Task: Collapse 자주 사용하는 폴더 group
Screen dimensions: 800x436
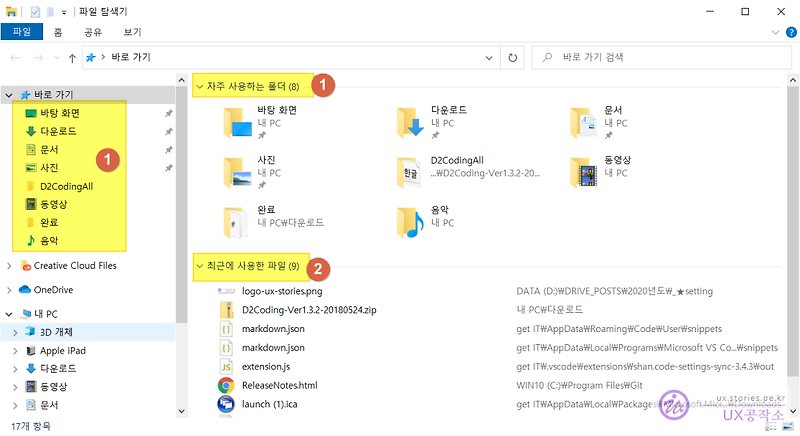Action: (x=200, y=87)
